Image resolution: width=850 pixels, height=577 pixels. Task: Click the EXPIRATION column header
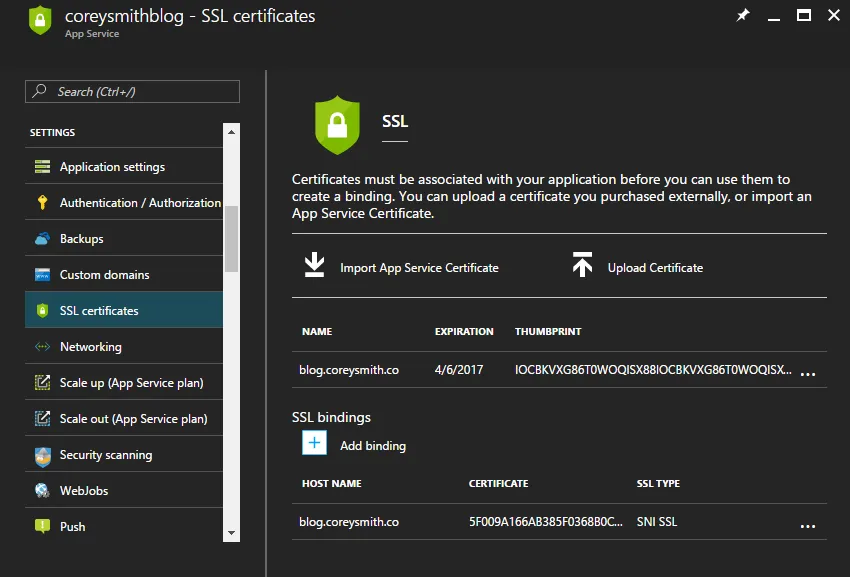click(464, 331)
